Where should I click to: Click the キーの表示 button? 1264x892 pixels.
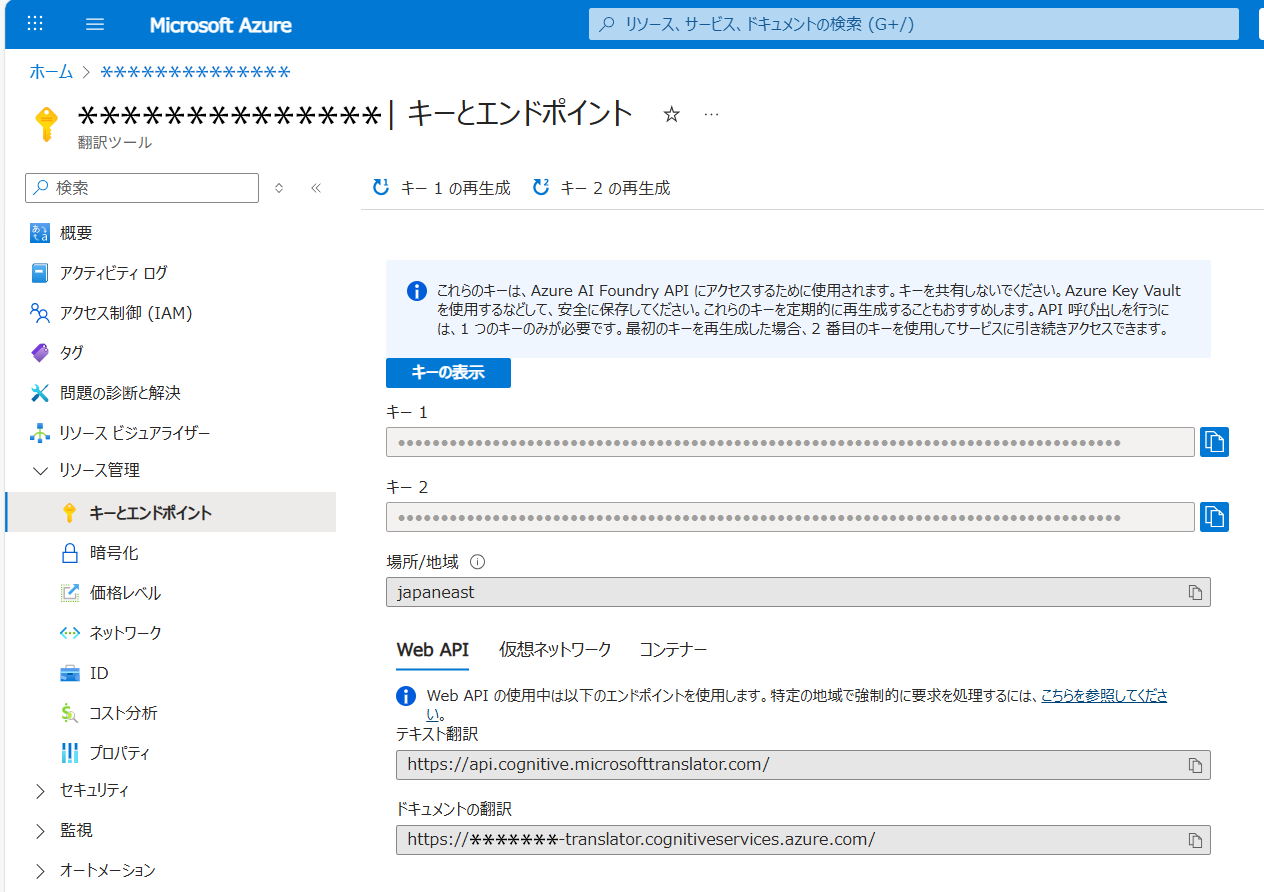click(x=448, y=373)
